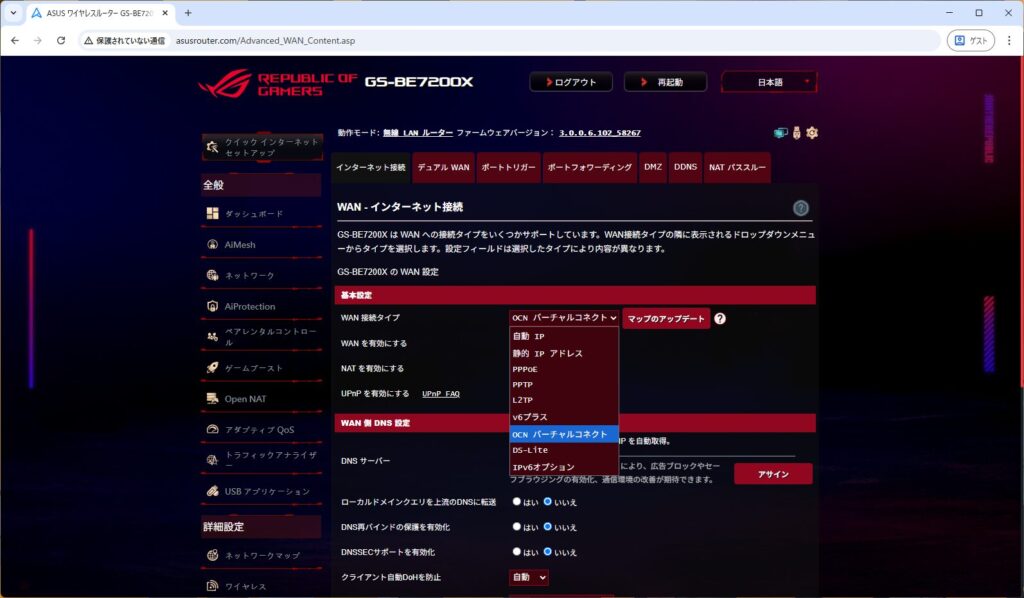This screenshot has height=598, width=1024.
Task: Click the USB device status icon
Action: (796, 133)
